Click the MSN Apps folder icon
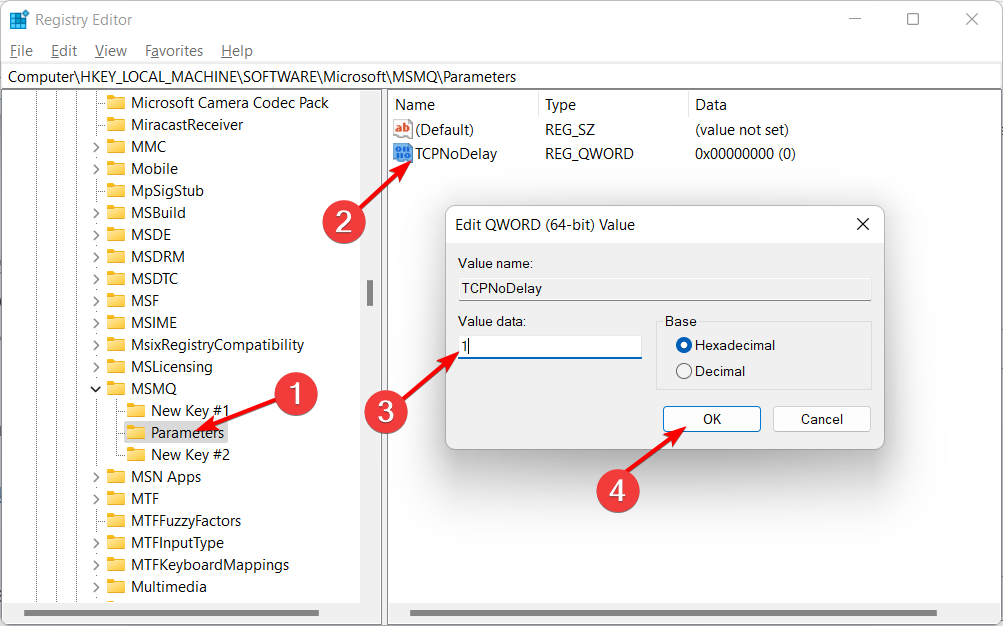1003x626 pixels. point(116,476)
